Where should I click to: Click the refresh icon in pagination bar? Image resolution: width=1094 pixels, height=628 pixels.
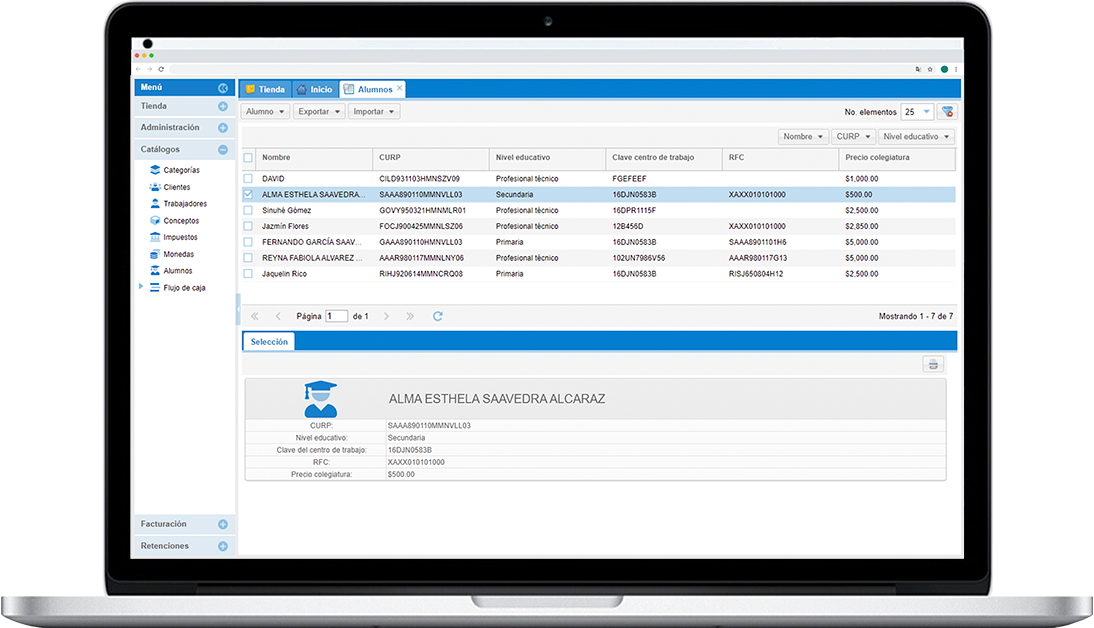[x=437, y=316]
